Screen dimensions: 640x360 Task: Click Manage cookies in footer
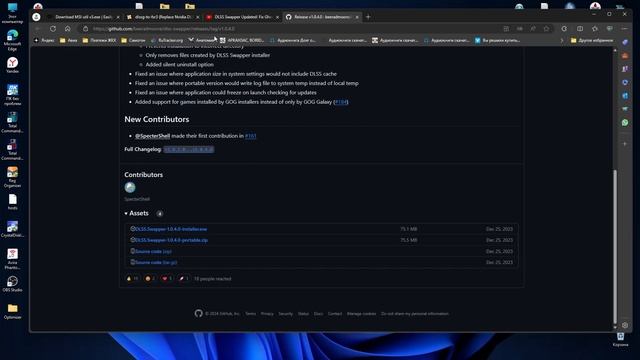click(x=361, y=314)
